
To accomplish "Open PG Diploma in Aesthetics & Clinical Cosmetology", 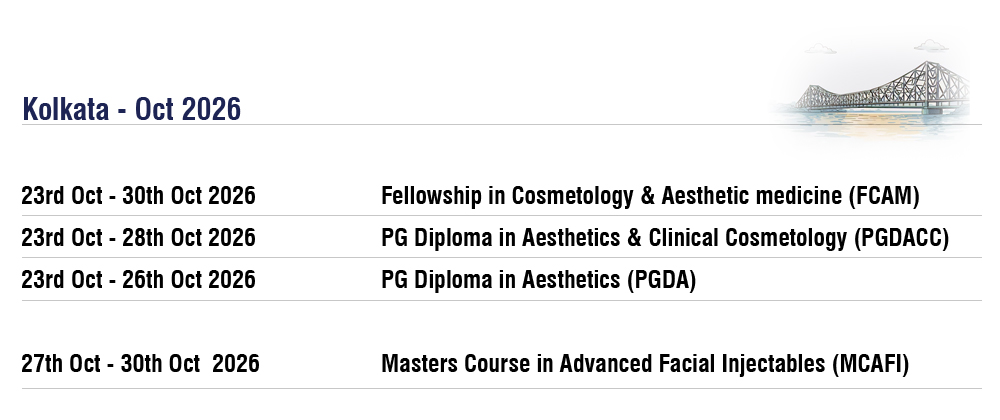I will (x=665, y=238).
